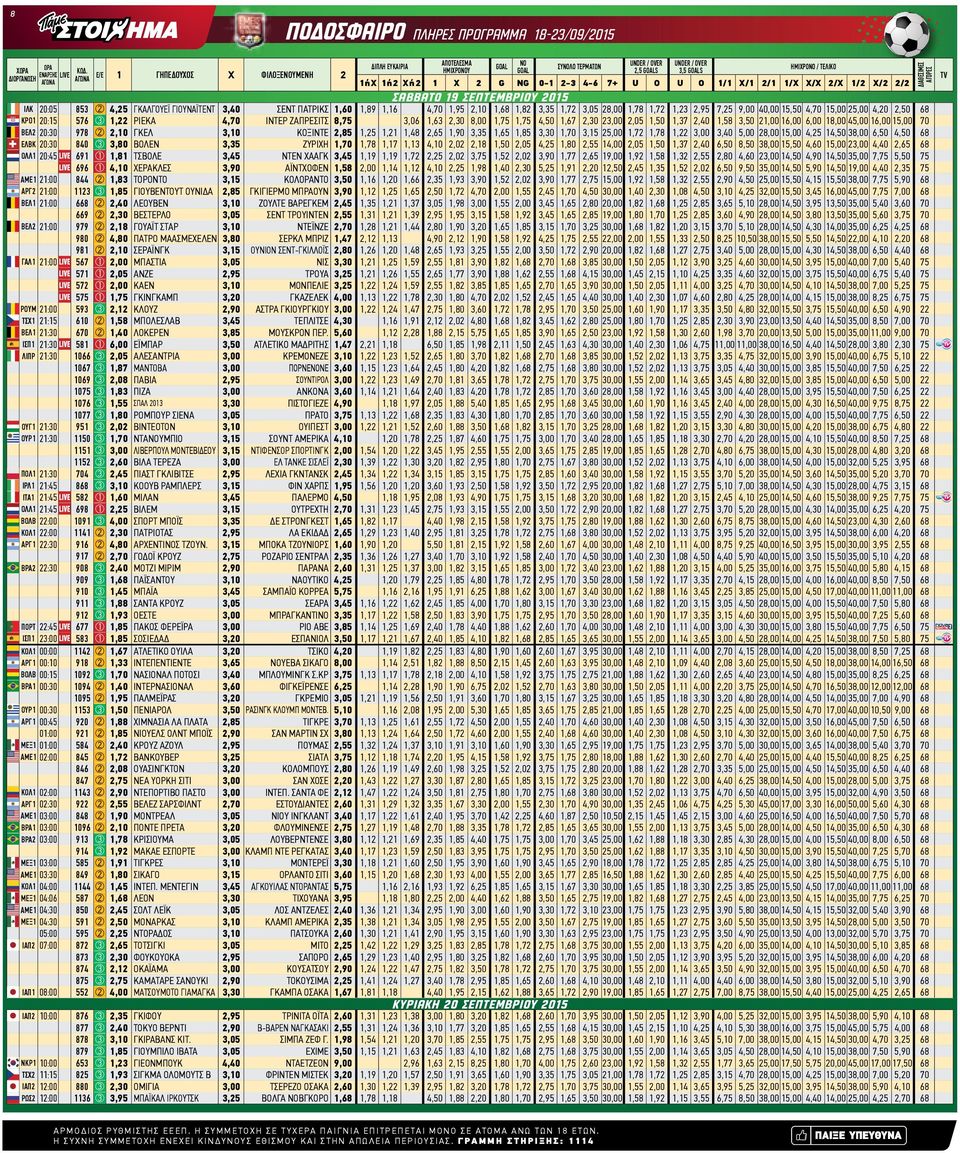Click the away team ΙΝΤΕΡ ΖΑΠΡΕΣΙΤΣ

[297, 121]
